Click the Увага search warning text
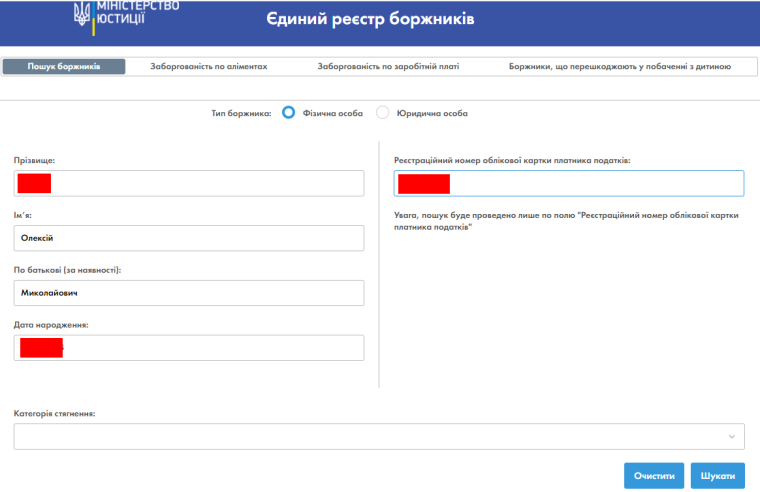This screenshot has height=492, width=760. click(x=566, y=221)
